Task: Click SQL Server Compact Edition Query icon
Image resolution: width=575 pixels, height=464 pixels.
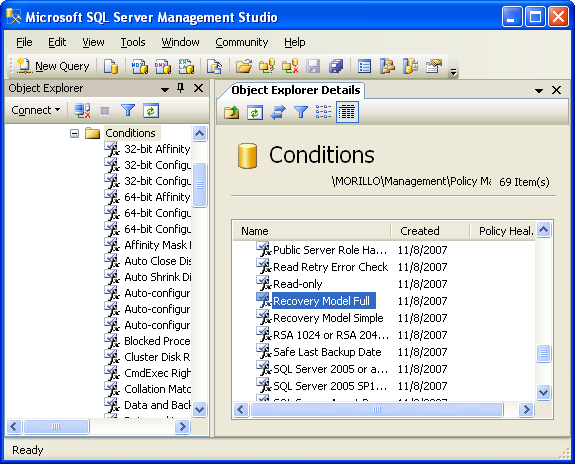Action: [214, 66]
